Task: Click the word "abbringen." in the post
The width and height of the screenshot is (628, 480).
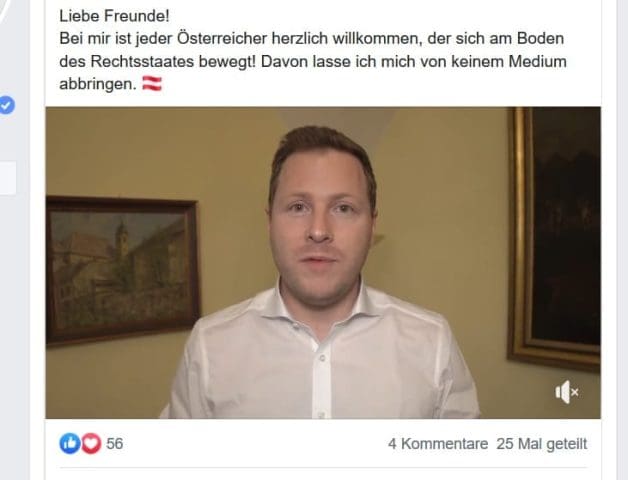Action: 98,84
